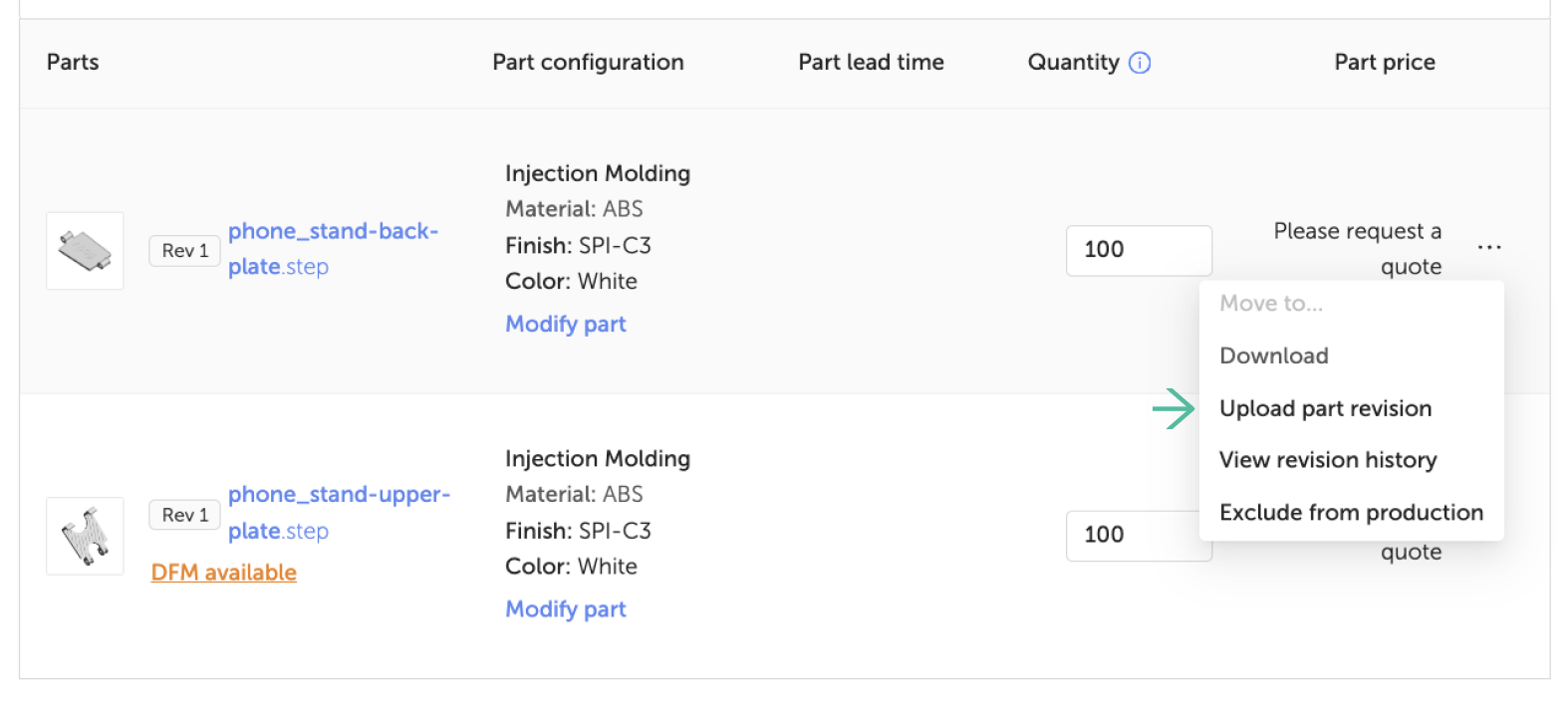Viewport: 1568px width, 705px height.
Task: Click the Rev 1 badge for back-plate
Action: point(185,251)
